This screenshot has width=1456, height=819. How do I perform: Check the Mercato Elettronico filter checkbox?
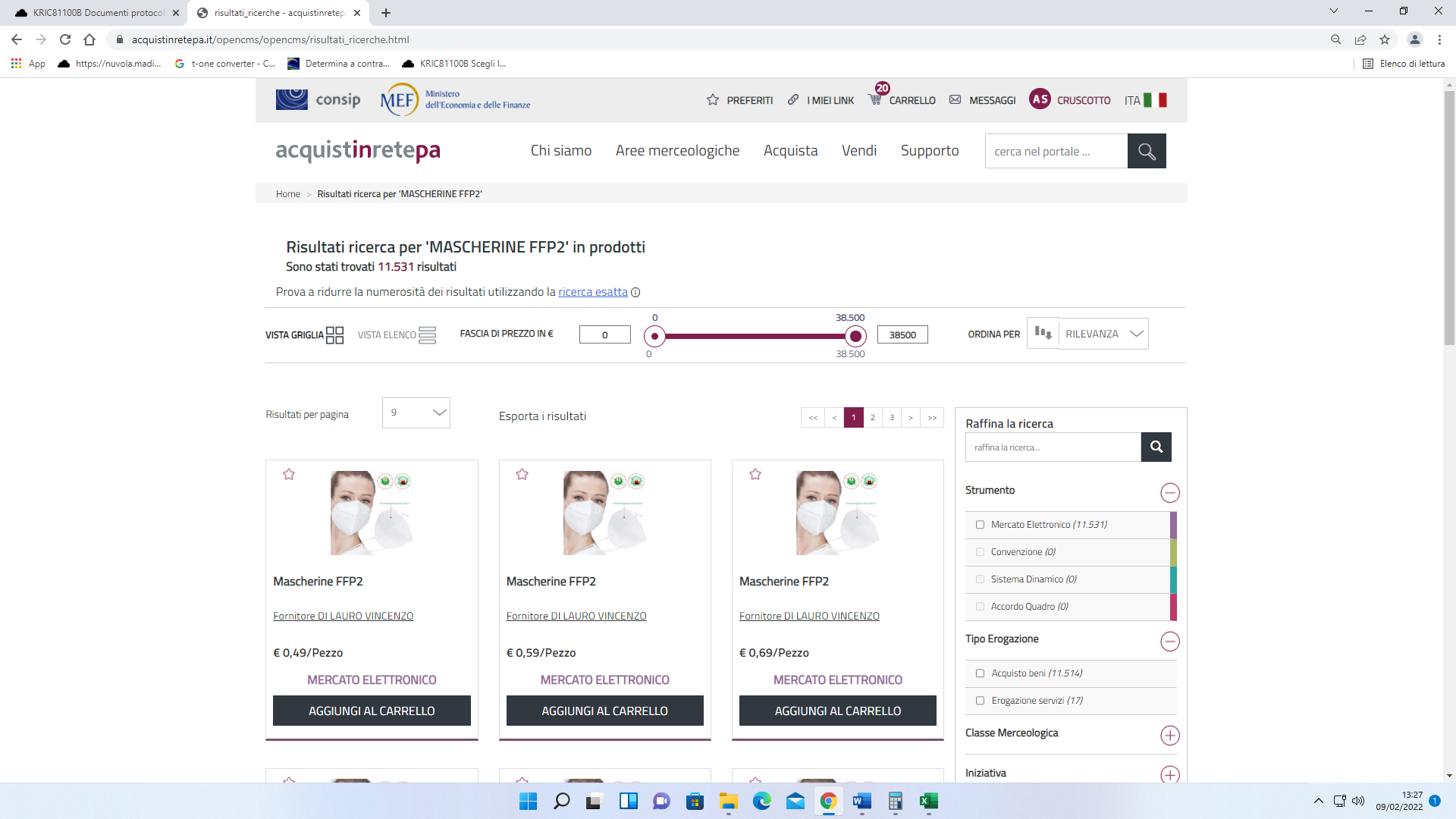[x=980, y=525]
